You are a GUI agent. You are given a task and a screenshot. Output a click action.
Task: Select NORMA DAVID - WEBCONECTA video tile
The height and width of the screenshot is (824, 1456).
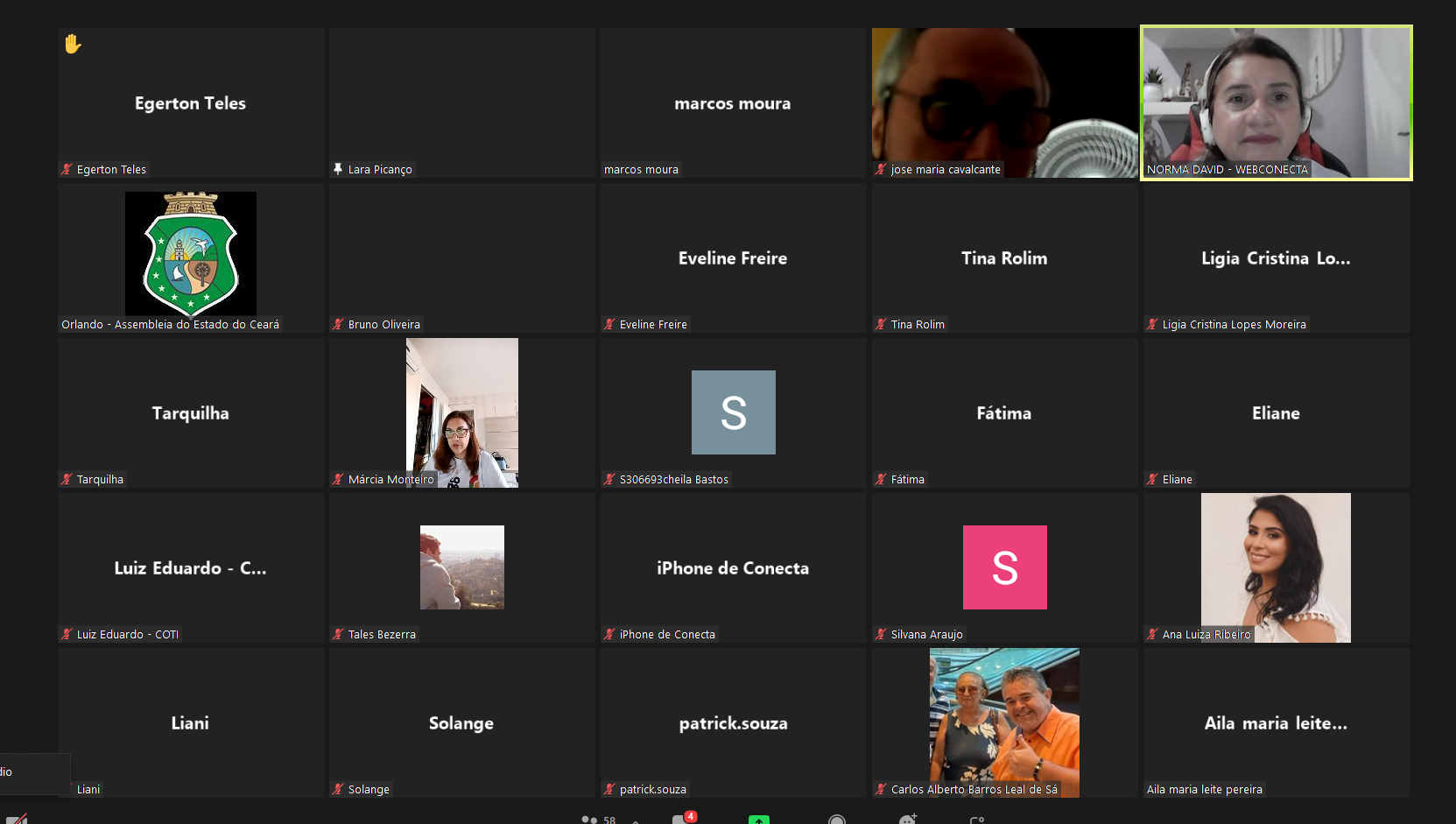[1276, 102]
